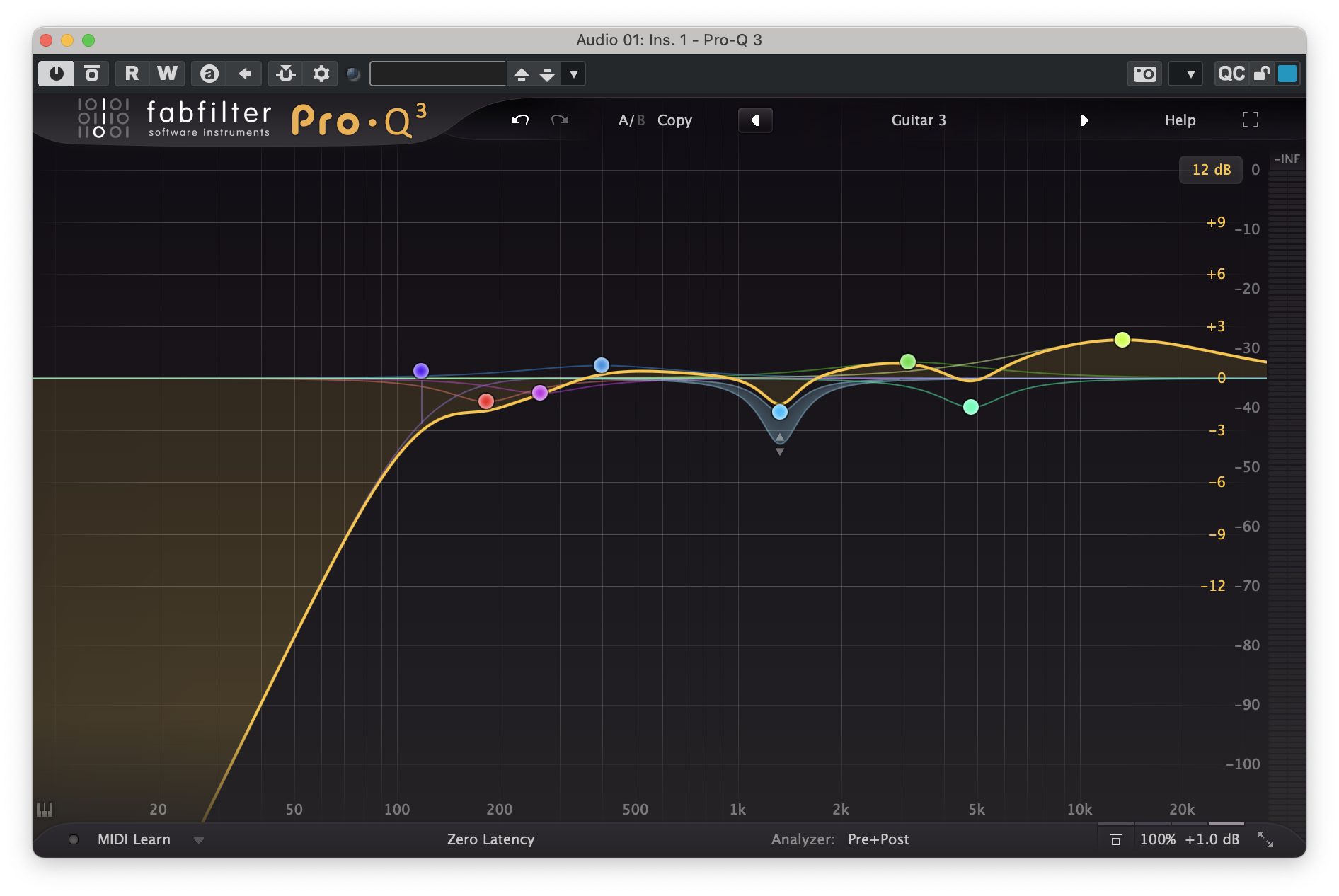
Task: Click the next preset arrow beside Guitar 3
Action: (1084, 120)
